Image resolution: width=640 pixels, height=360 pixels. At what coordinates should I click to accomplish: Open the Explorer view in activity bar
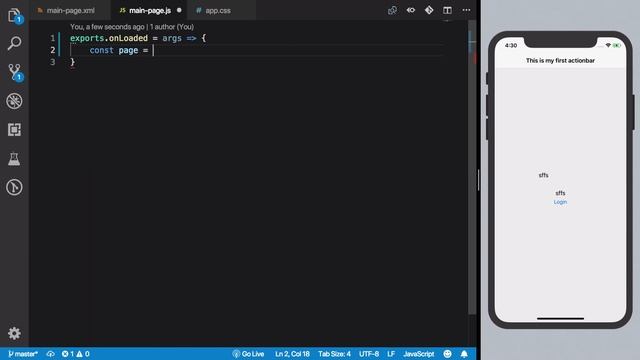(x=14, y=16)
